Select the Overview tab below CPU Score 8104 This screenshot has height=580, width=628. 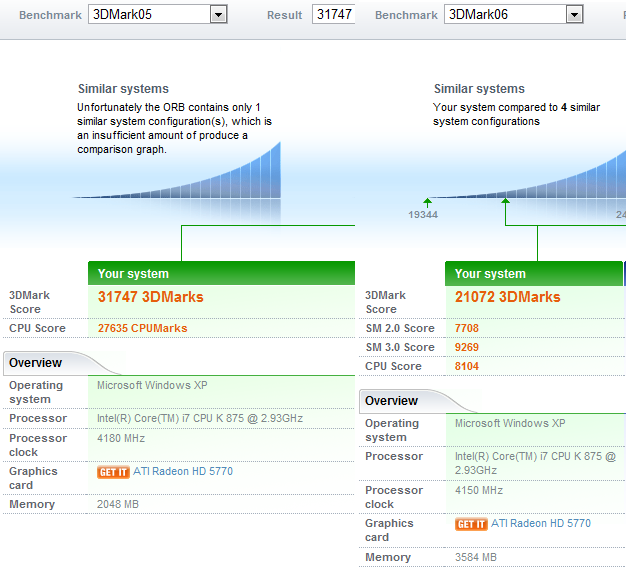point(392,401)
